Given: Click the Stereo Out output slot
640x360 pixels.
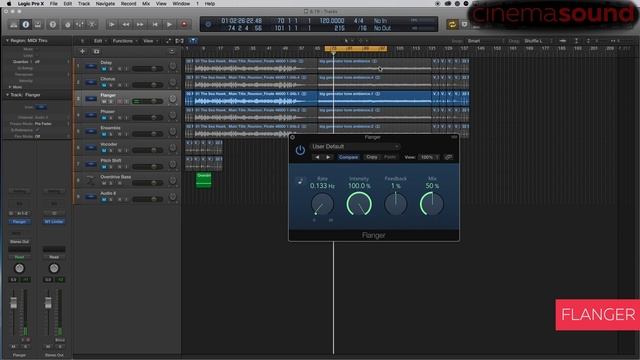Looking at the screenshot, I should 19,242.
